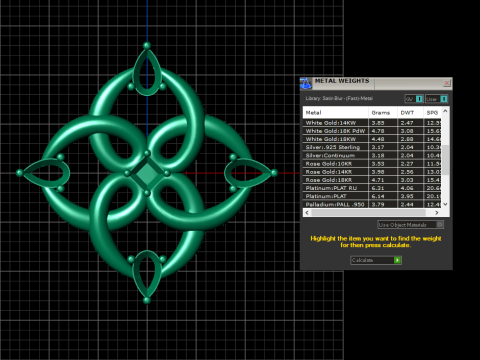The image size is (480, 360).
Task: Select the White Gold:14KW row
Action: pos(372,123)
